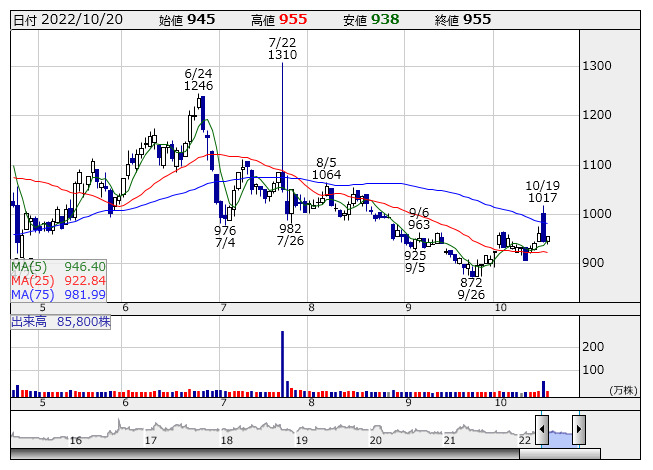Click the 高値 955 high price
Image resolution: width=653 pixels, height=470 pixels.
(279, 20)
